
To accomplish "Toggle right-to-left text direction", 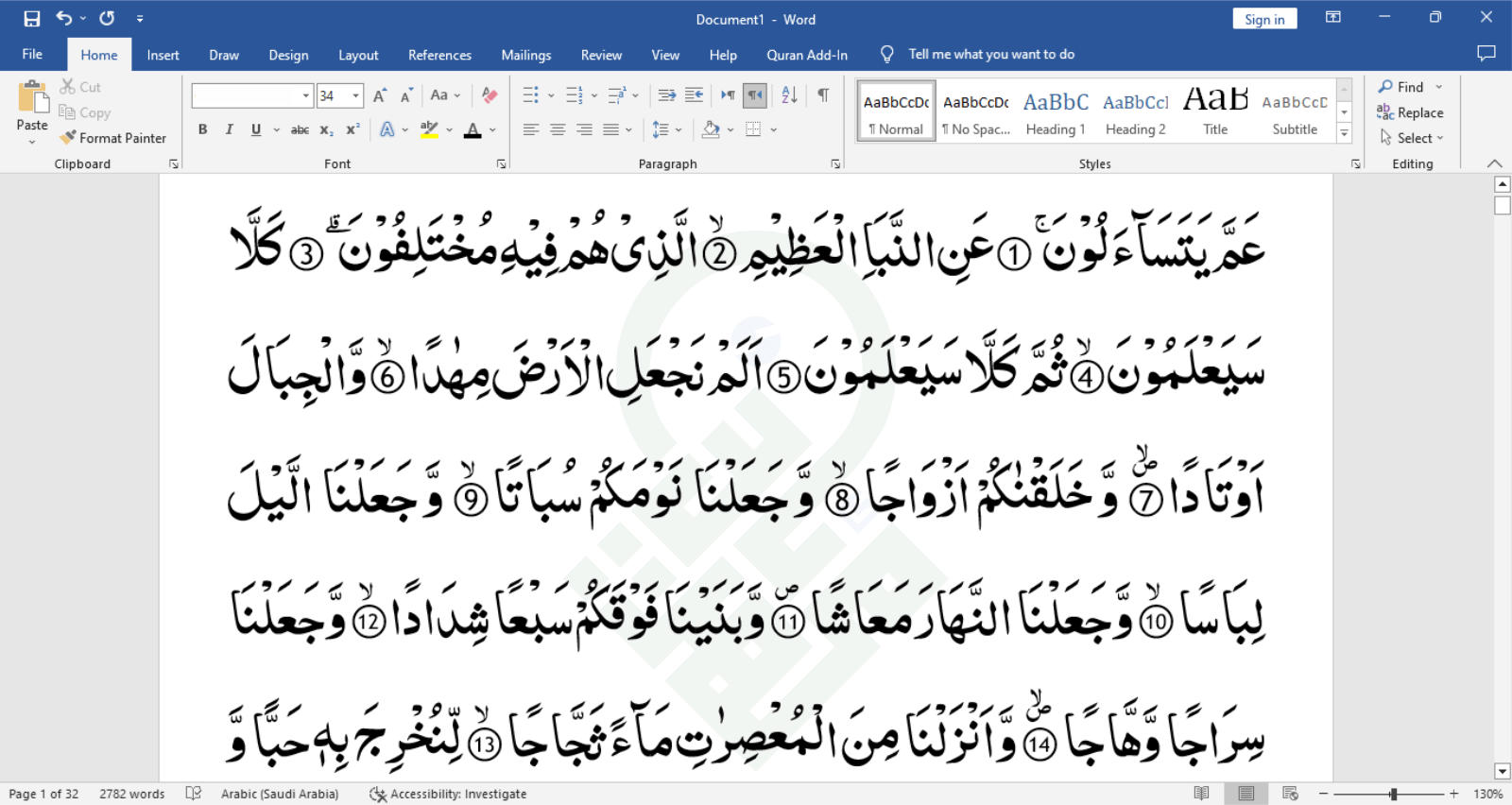I will pos(754,95).
